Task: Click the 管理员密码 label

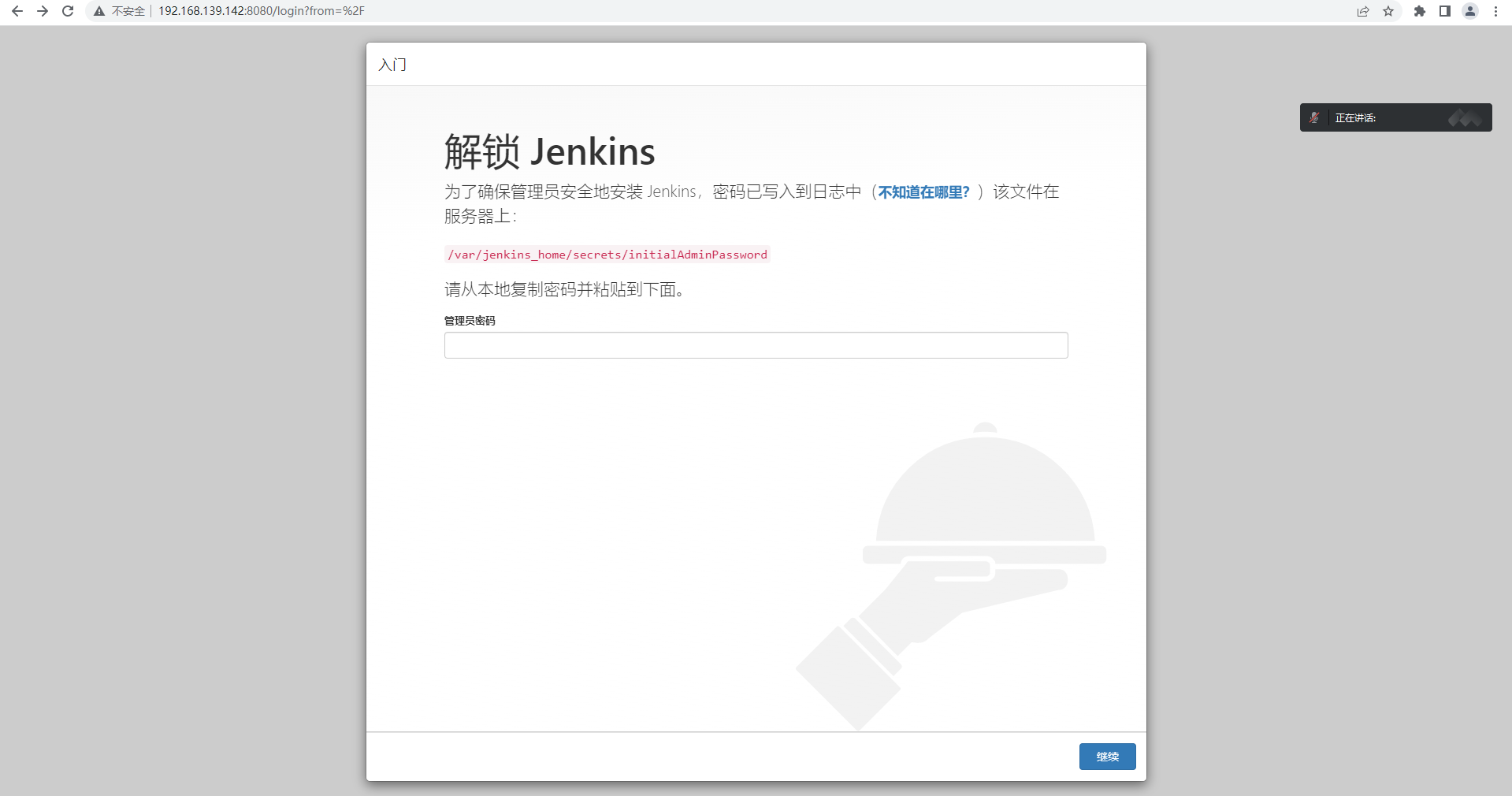Action: 470,321
